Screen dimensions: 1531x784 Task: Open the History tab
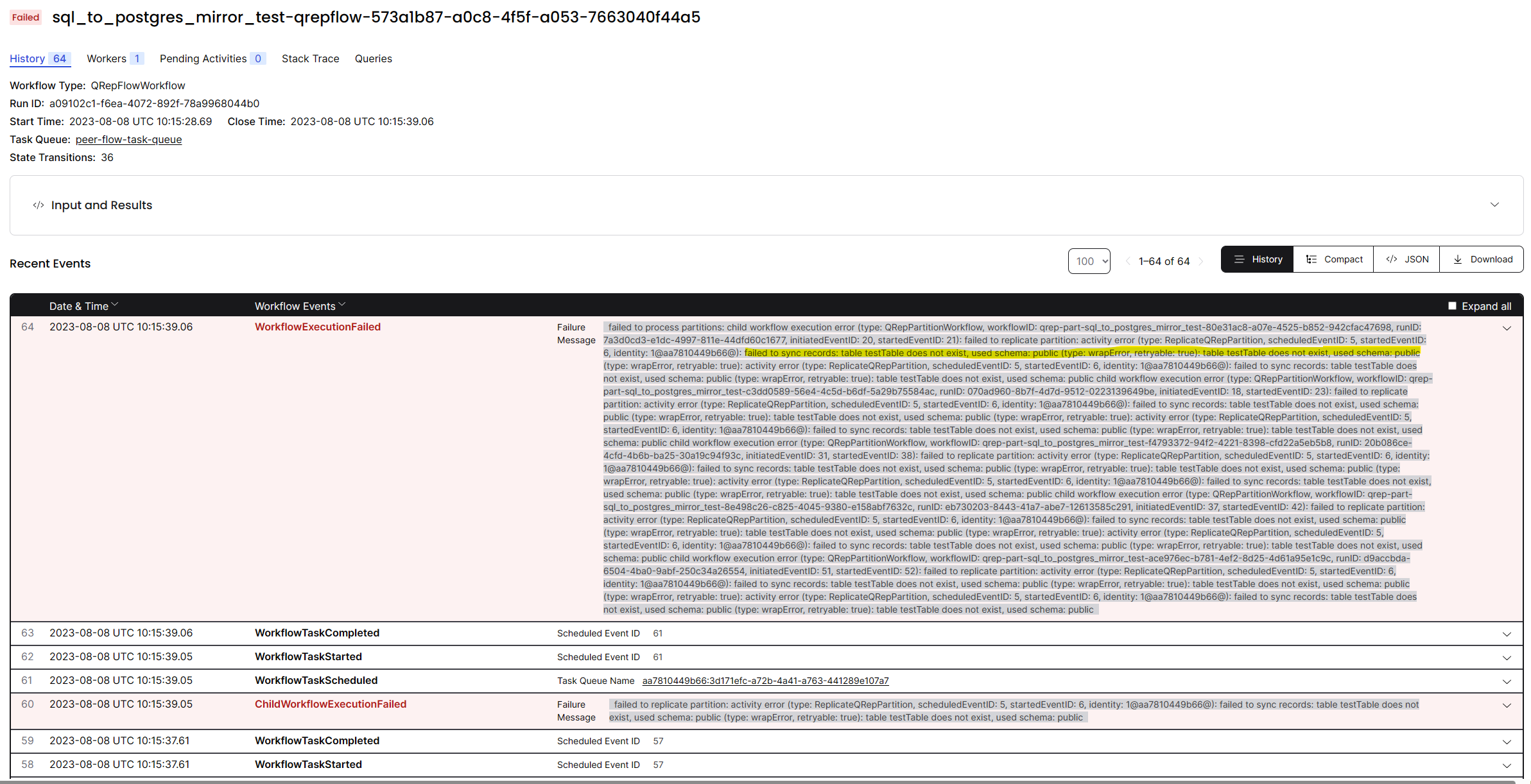(x=40, y=58)
